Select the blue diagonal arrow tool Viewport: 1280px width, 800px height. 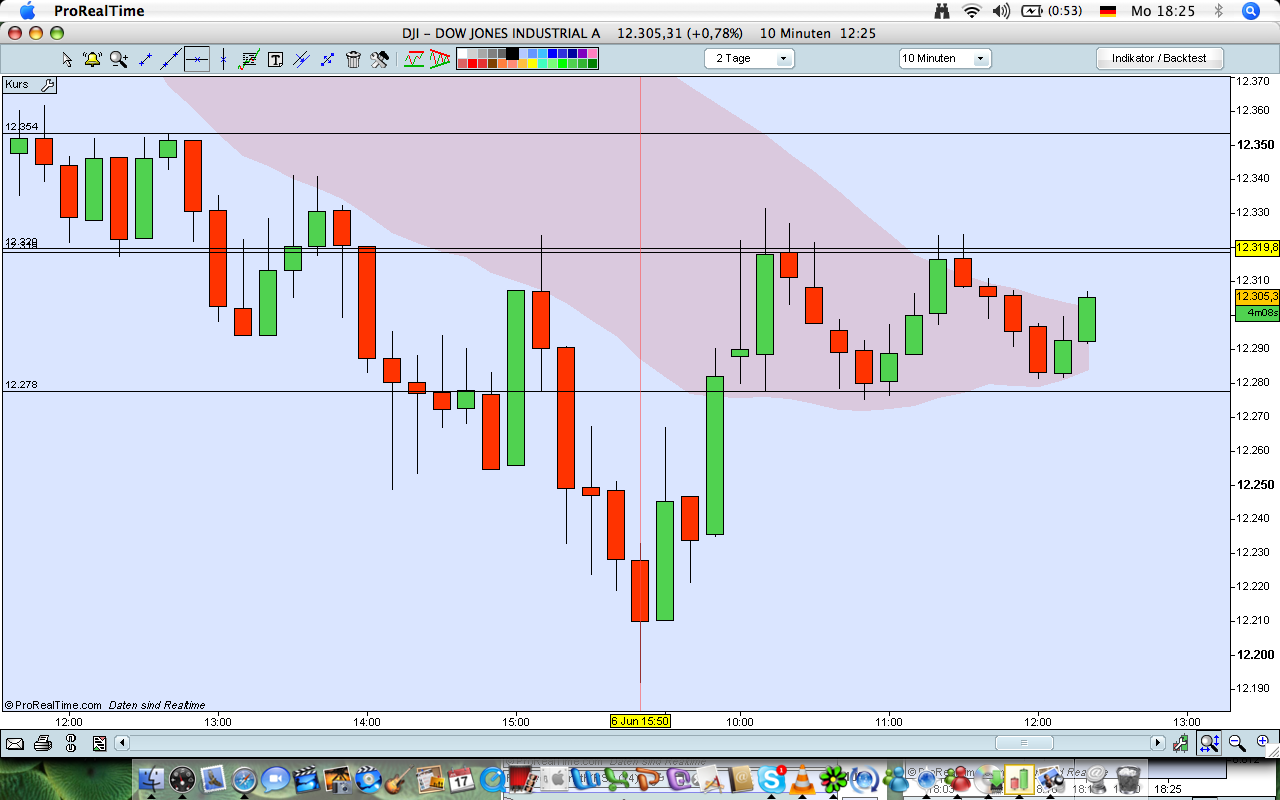click(x=327, y=59)
